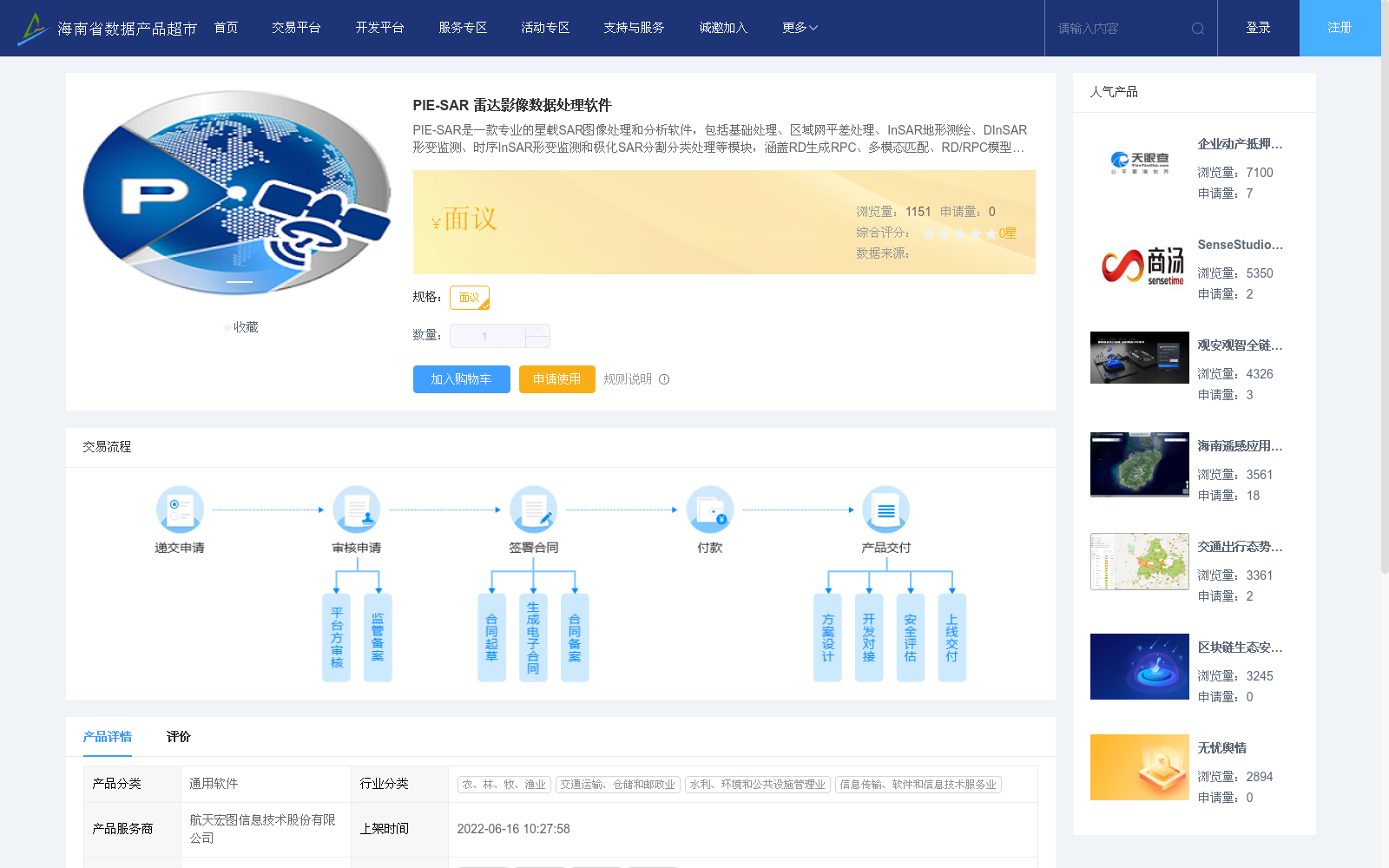Screen dimensions: 1389x868
Task: Click the 产品交付 delivery icon
Action: tap(885, 510)
